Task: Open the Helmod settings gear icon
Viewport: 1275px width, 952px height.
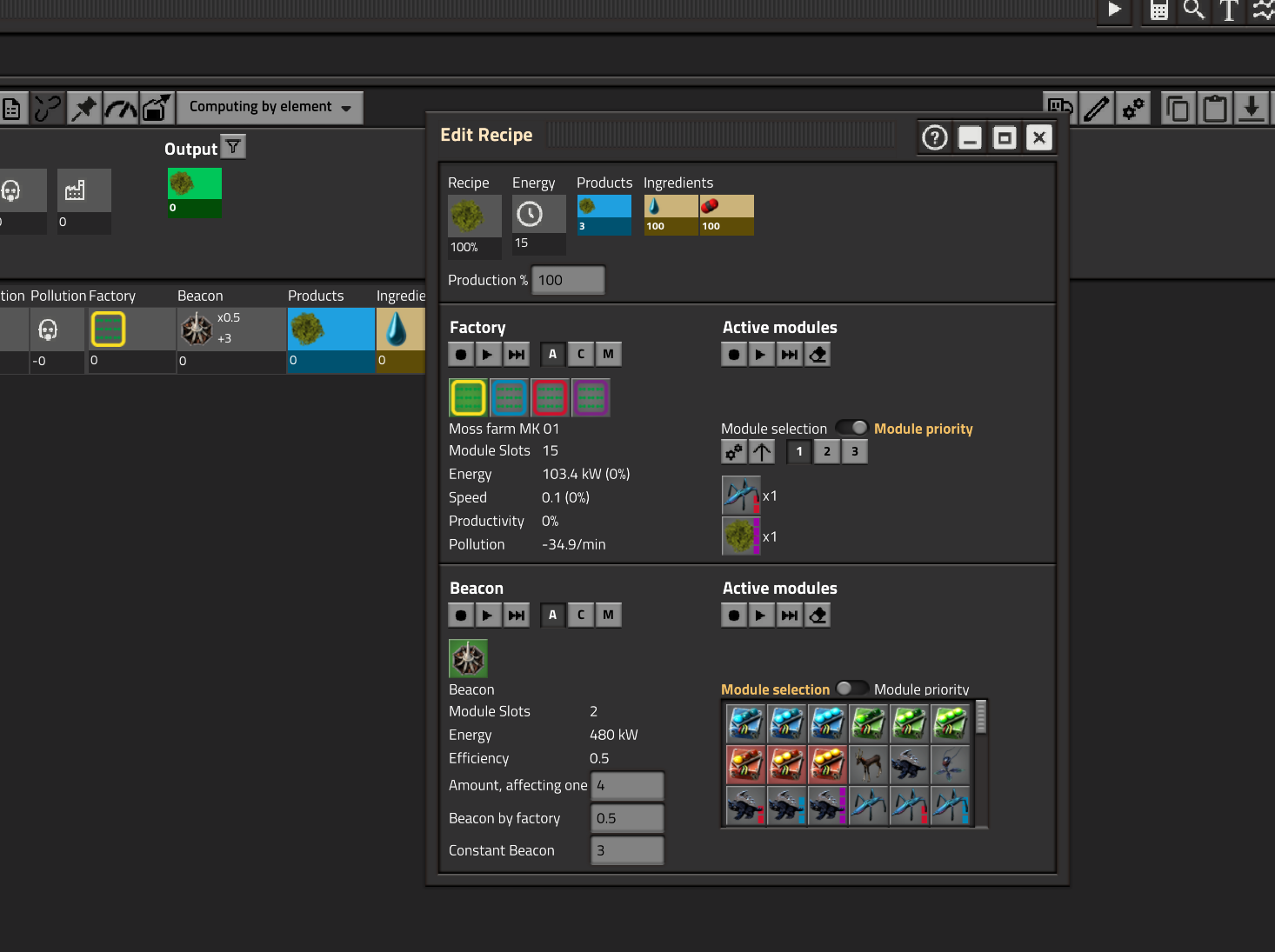Action: pyautogui.click(x=1132, y=108)
